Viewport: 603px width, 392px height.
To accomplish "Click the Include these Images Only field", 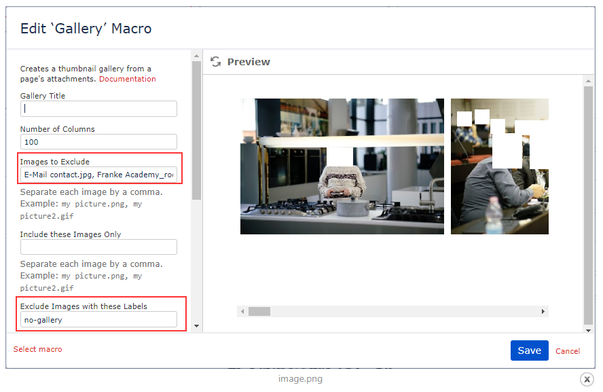I will click(x=98, y=247).
